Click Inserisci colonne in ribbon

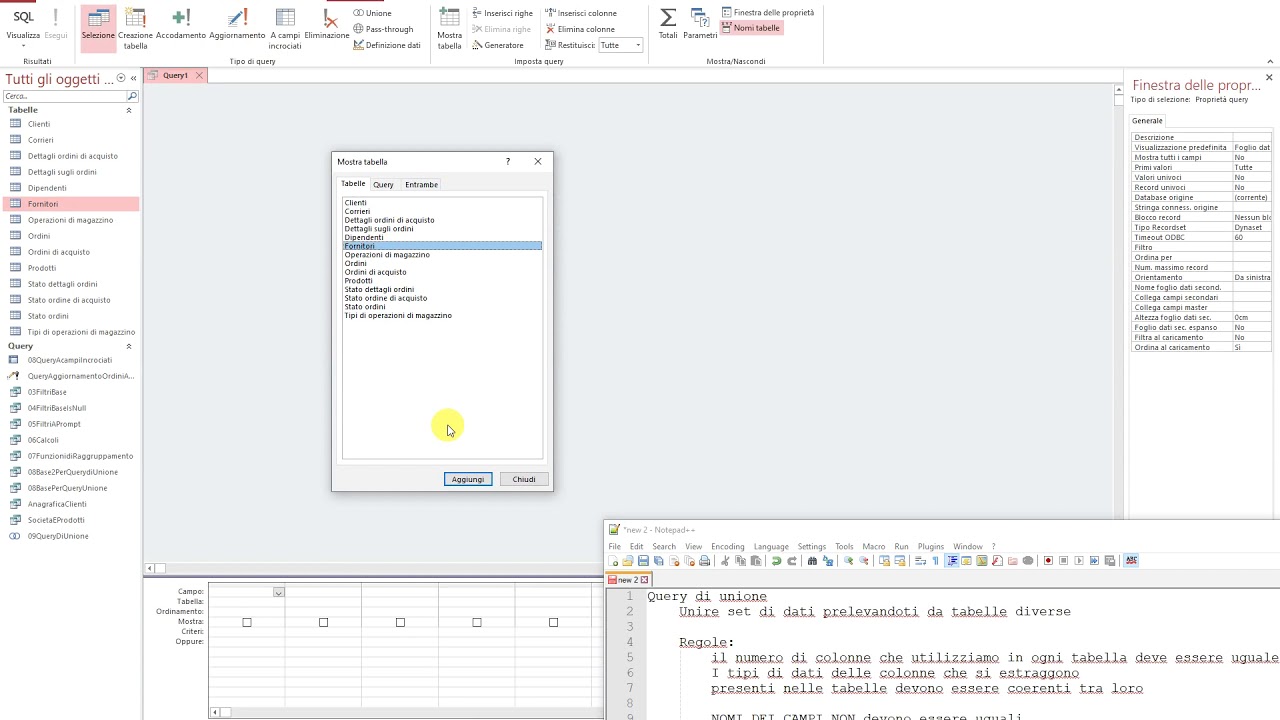581,13
